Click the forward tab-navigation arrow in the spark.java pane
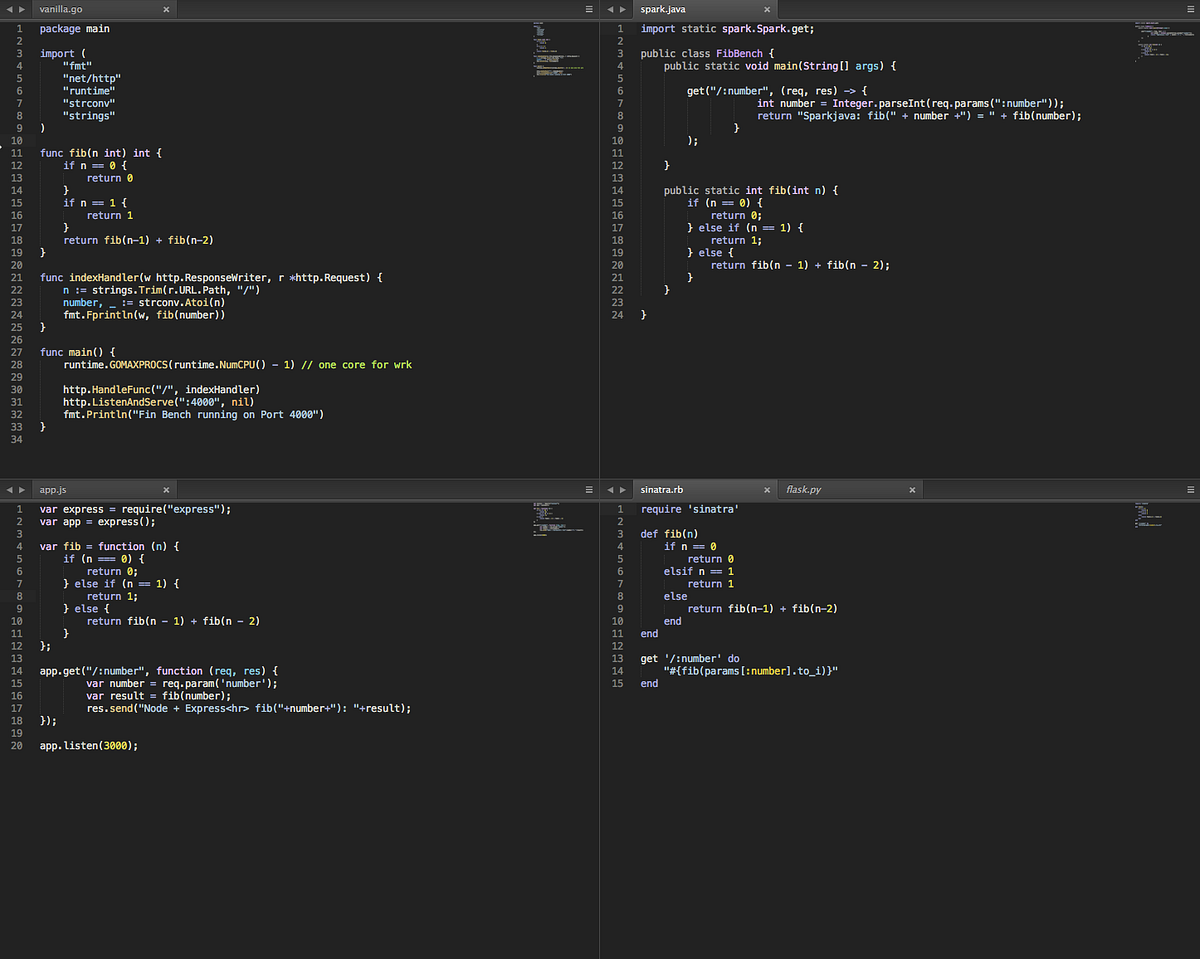Image resolution: width=1200 pixels, height=959 pixels. tap(620, 9)
